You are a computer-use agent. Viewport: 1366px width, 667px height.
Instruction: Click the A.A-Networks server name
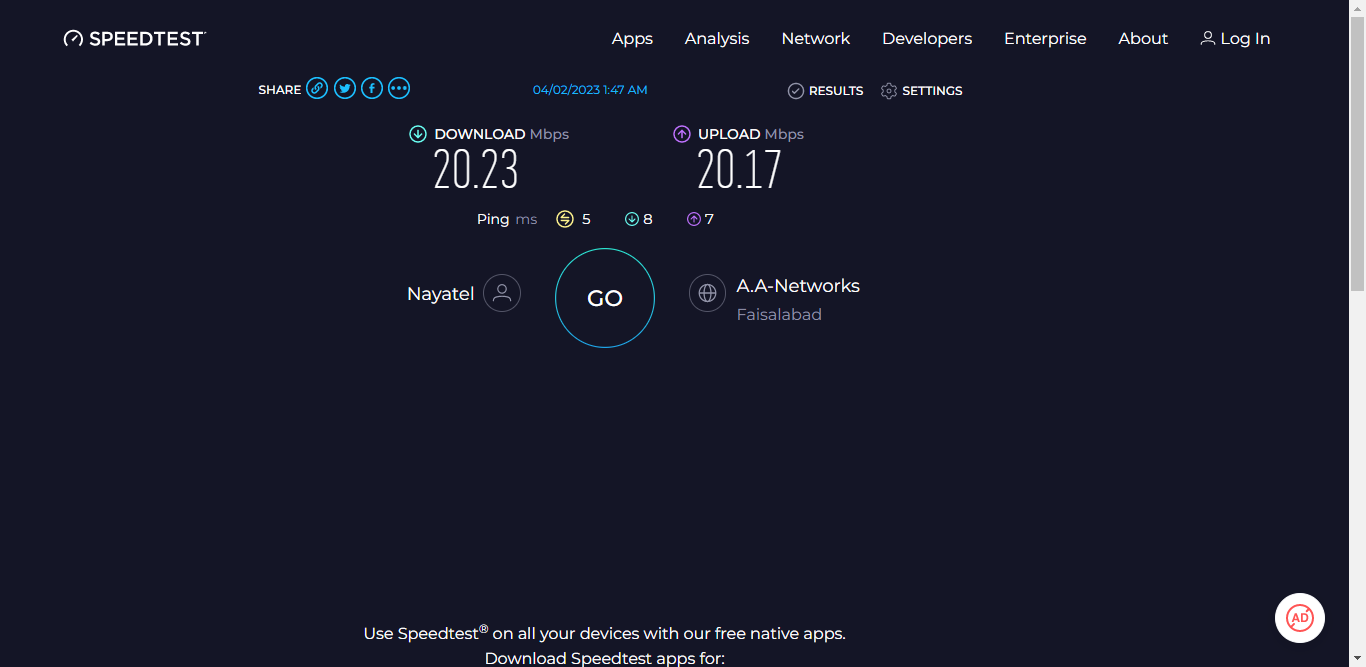click(x=798, y=286)
